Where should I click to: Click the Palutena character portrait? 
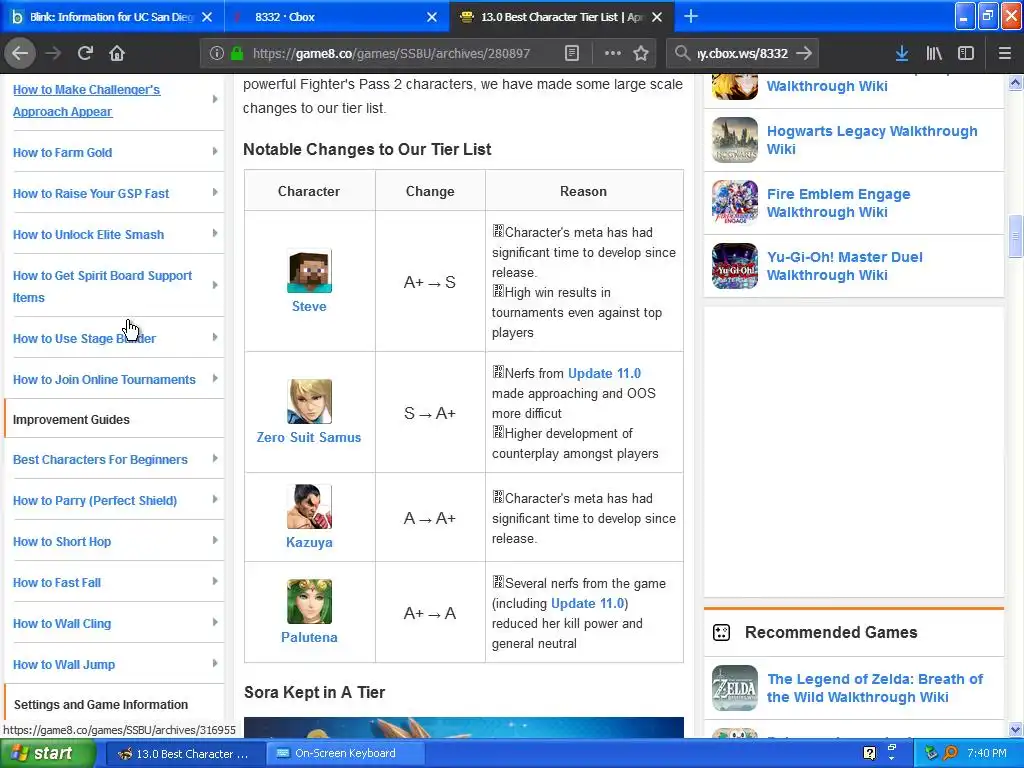310,601
